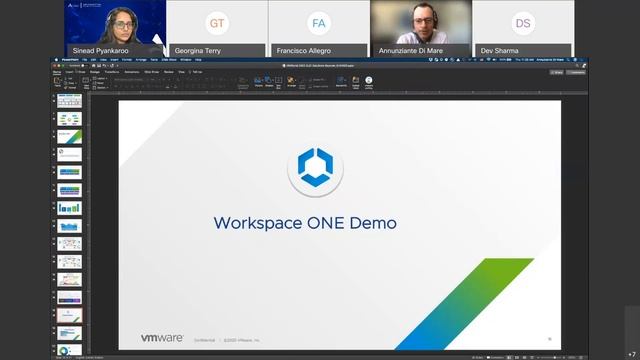This screenshot has height=360, width=640.
Task: Toggle the AutoSave switch
Action: (x=83, y=65)
